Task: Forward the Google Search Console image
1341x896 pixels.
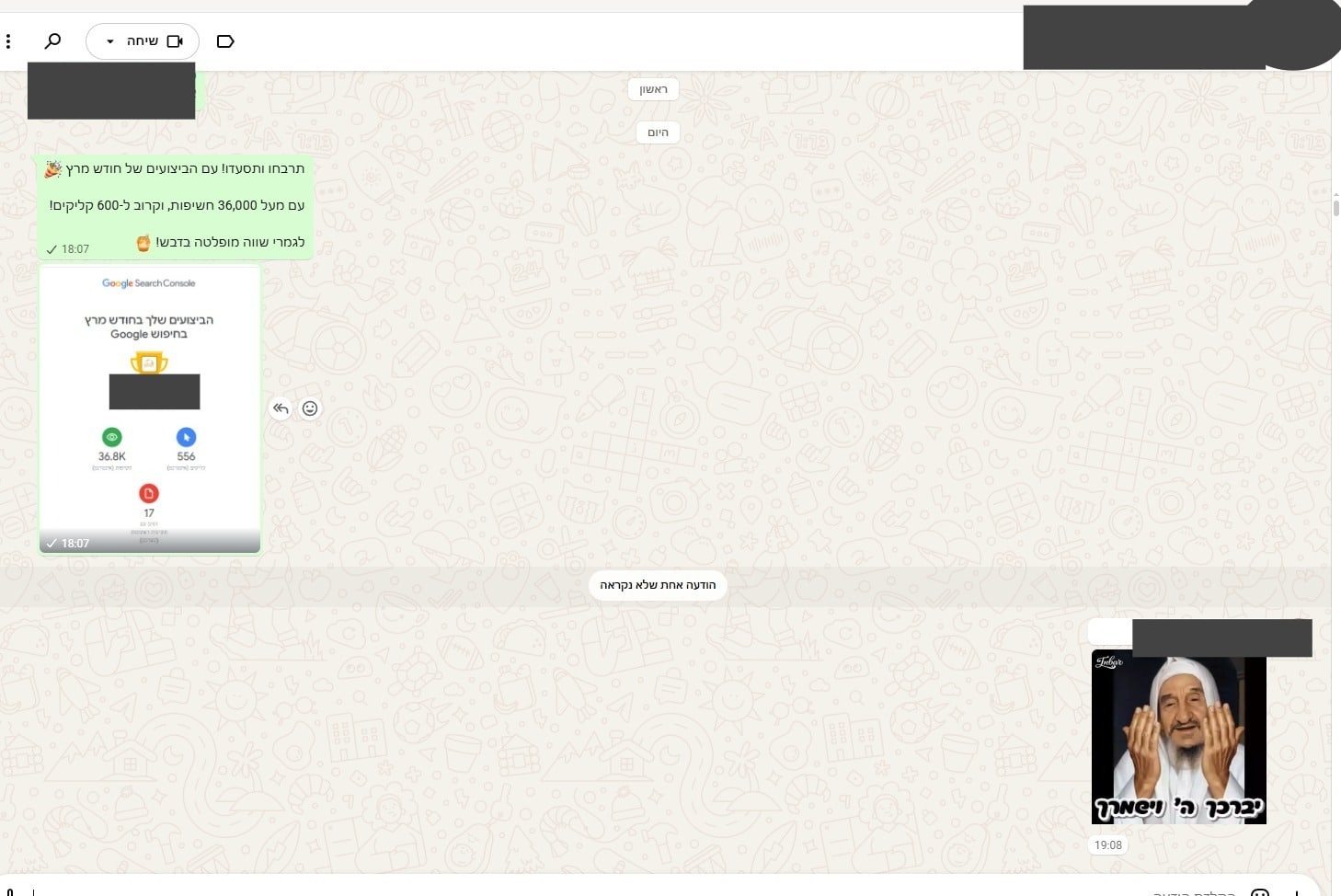Action: coord(281,408)
